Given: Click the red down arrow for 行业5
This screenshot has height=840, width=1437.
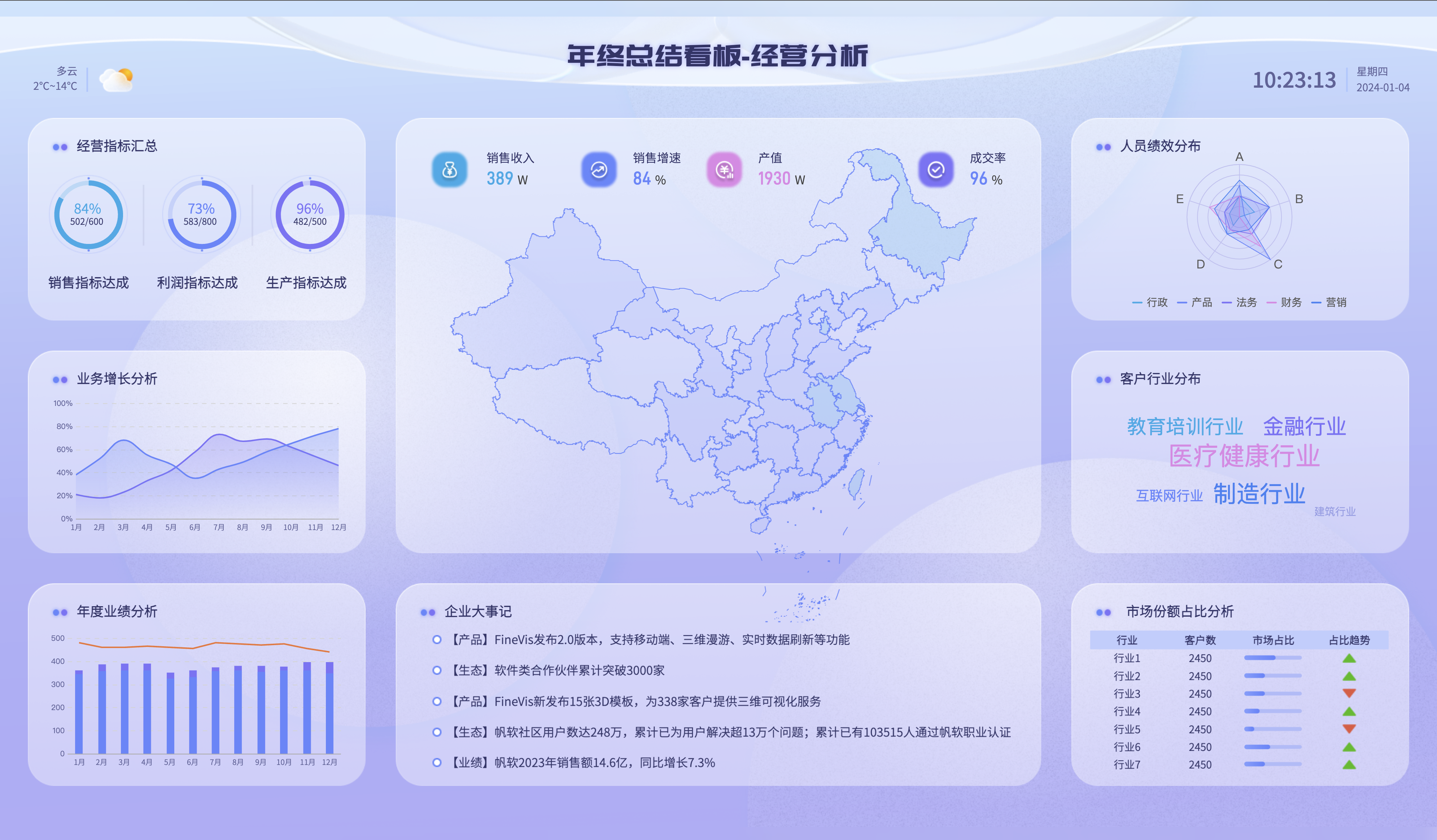Looking at the screenshot, I should point(1349,729).
